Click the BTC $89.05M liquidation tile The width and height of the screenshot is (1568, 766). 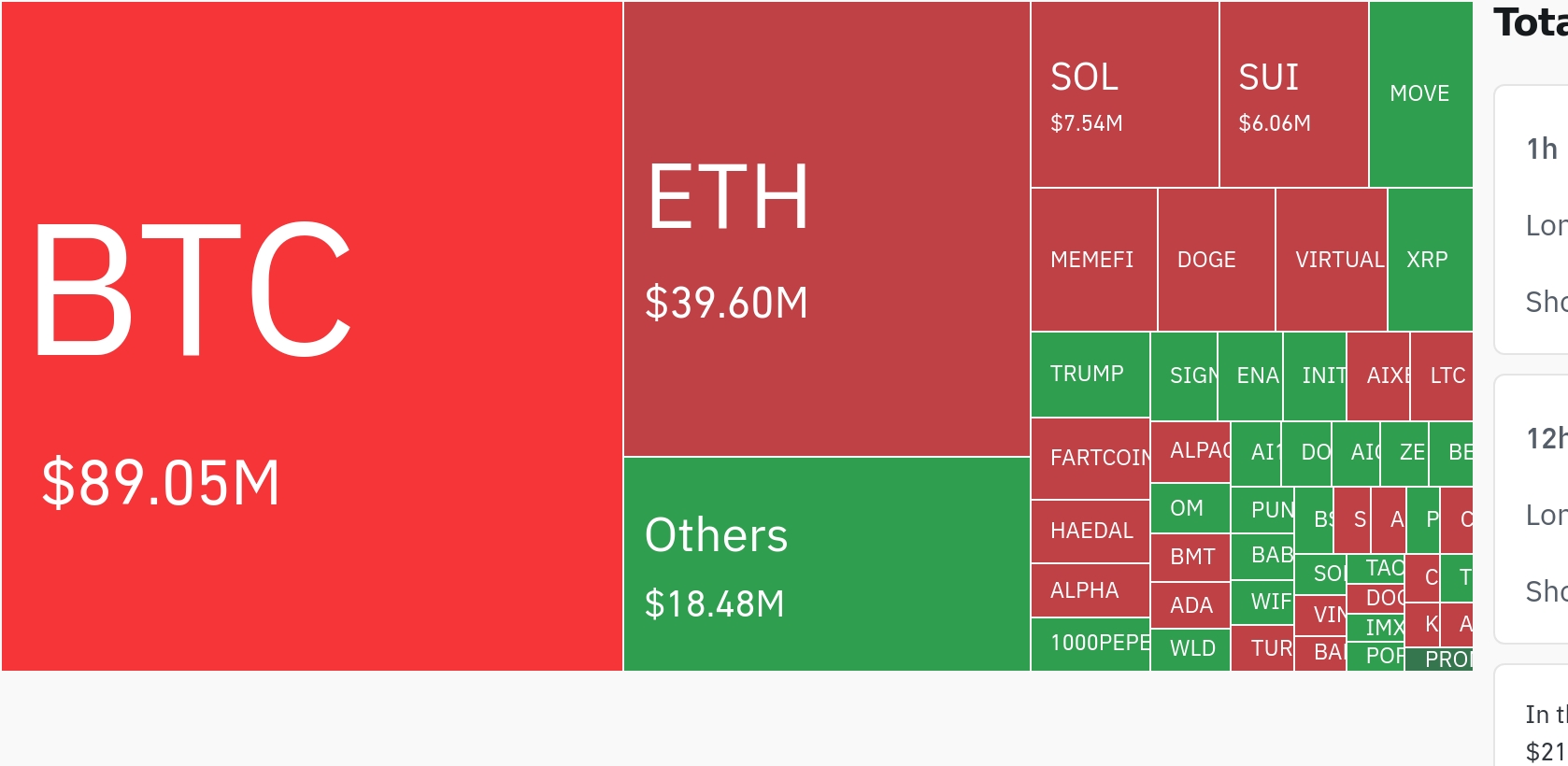(x=311, y=336)
